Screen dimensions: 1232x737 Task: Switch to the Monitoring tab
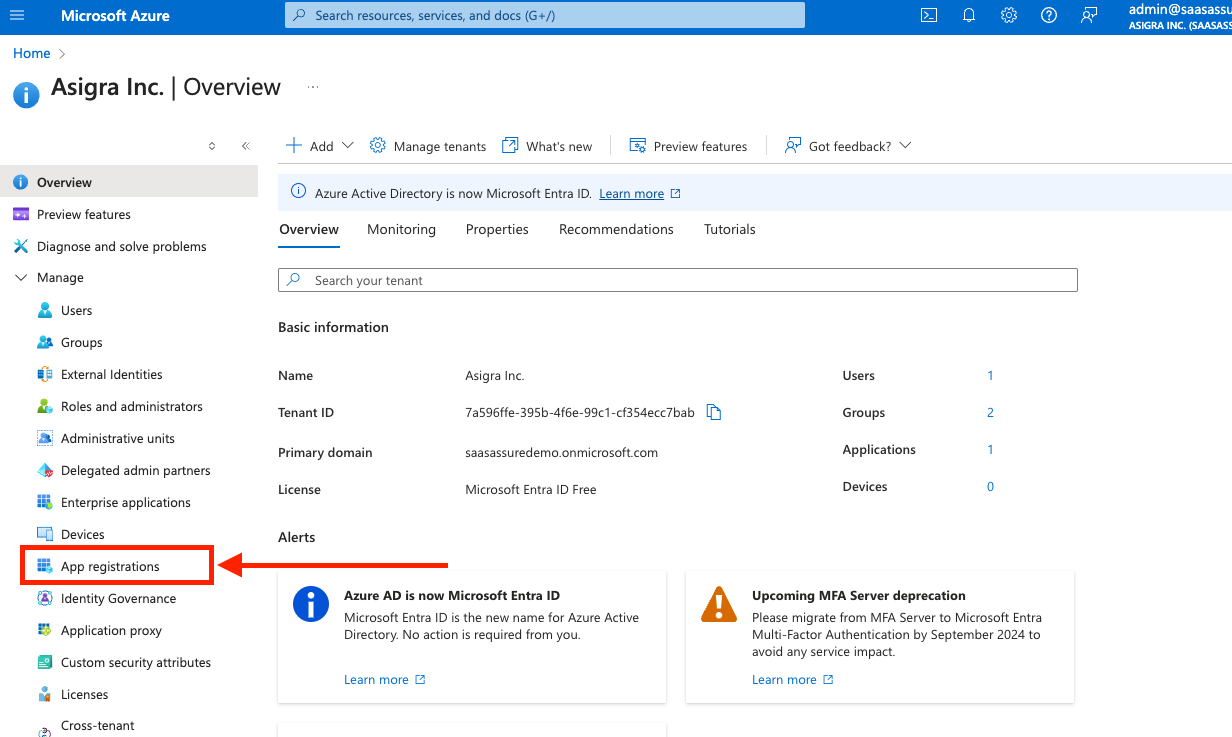[x=401, y=229]
